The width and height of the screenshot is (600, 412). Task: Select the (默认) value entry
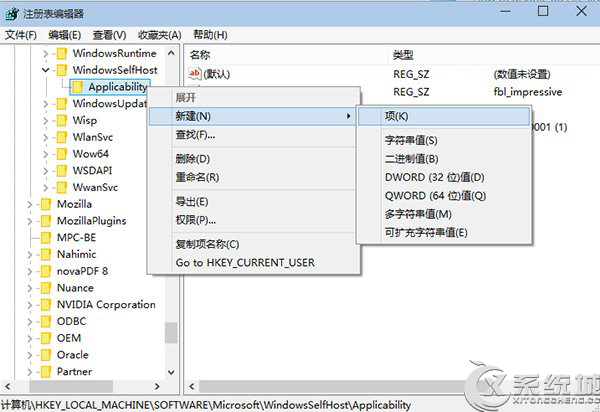pyautogui.click(x=217, y=74)
